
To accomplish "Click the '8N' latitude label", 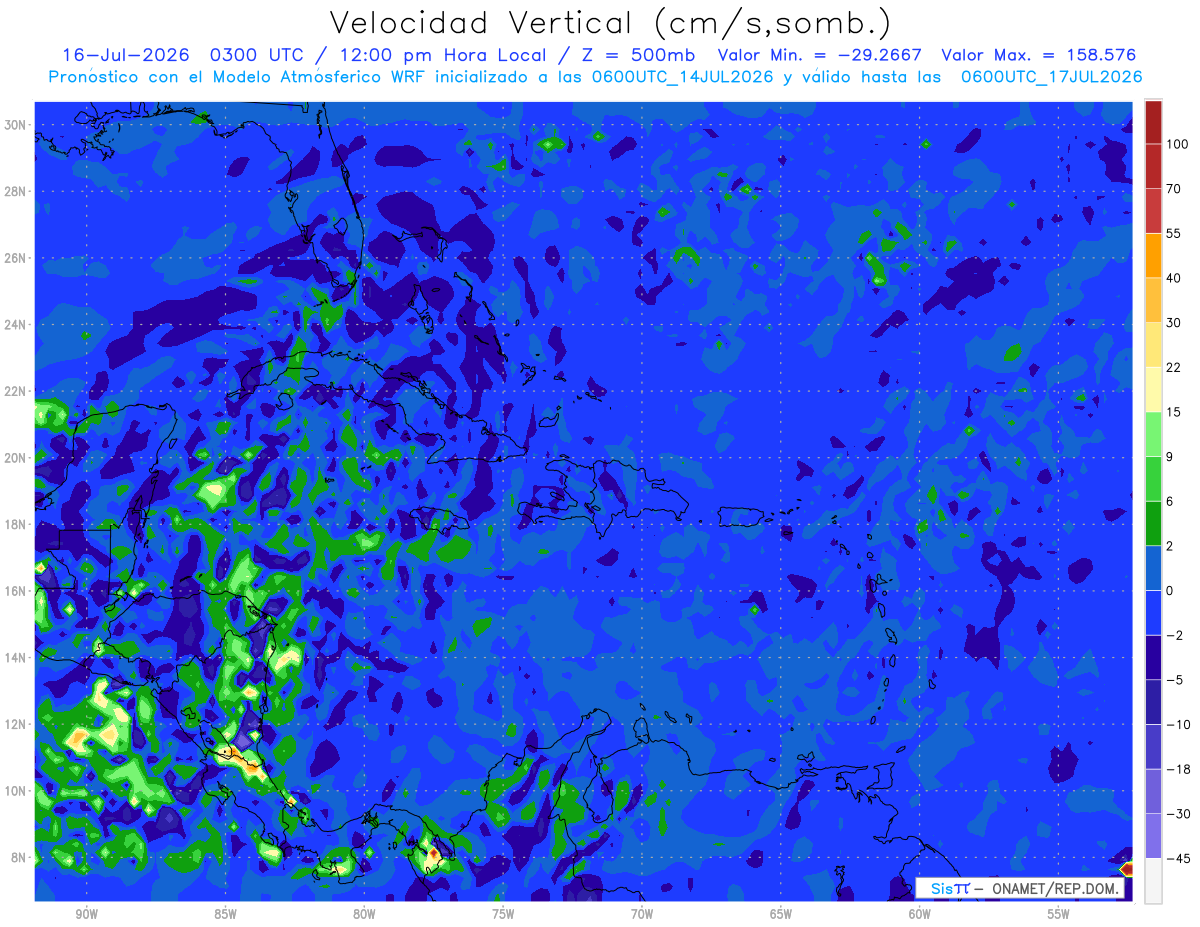I will [21, 857].
